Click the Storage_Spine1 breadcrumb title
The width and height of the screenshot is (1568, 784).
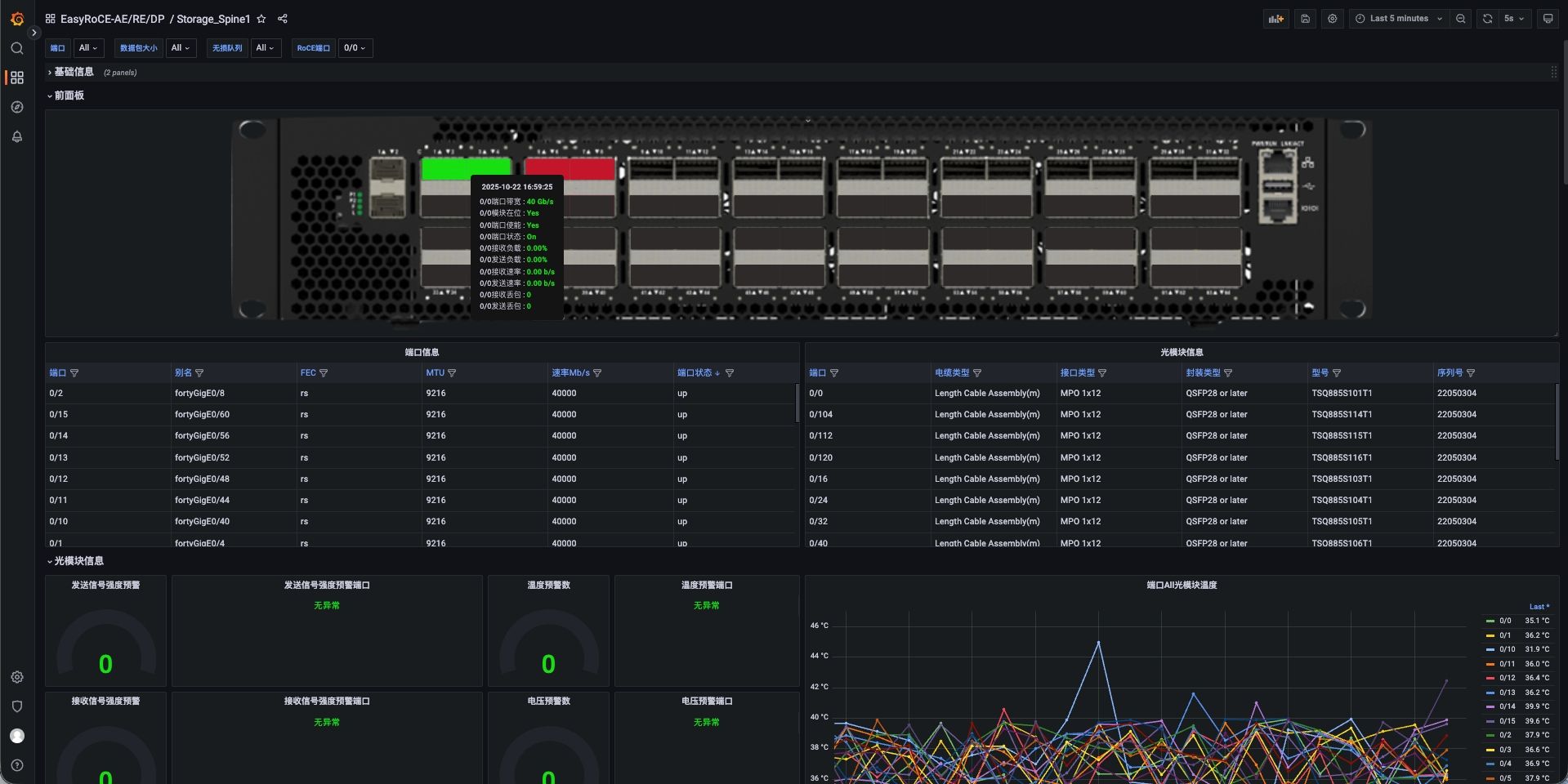point(213,19)
